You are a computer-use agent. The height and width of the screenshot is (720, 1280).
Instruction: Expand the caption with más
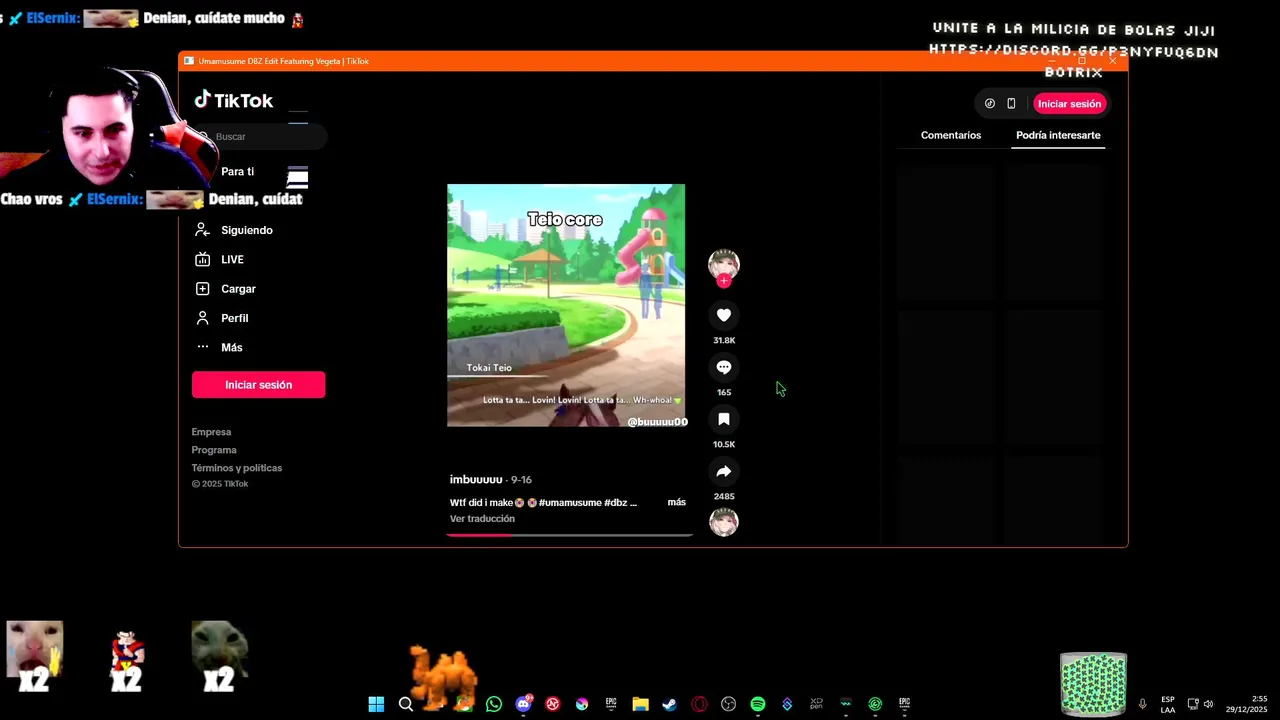coord(677,502)
